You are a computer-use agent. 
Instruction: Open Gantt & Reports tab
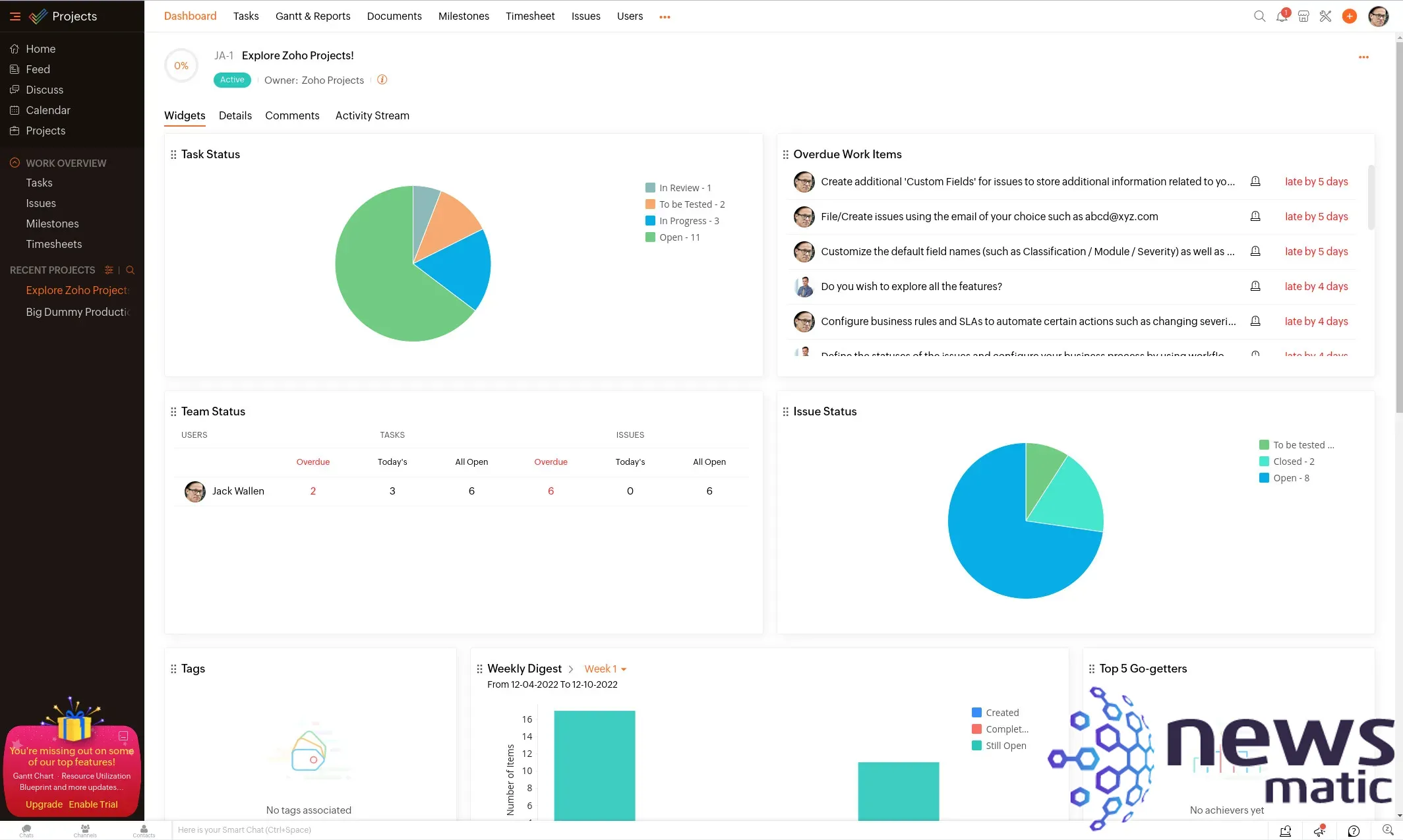[313, 16]
